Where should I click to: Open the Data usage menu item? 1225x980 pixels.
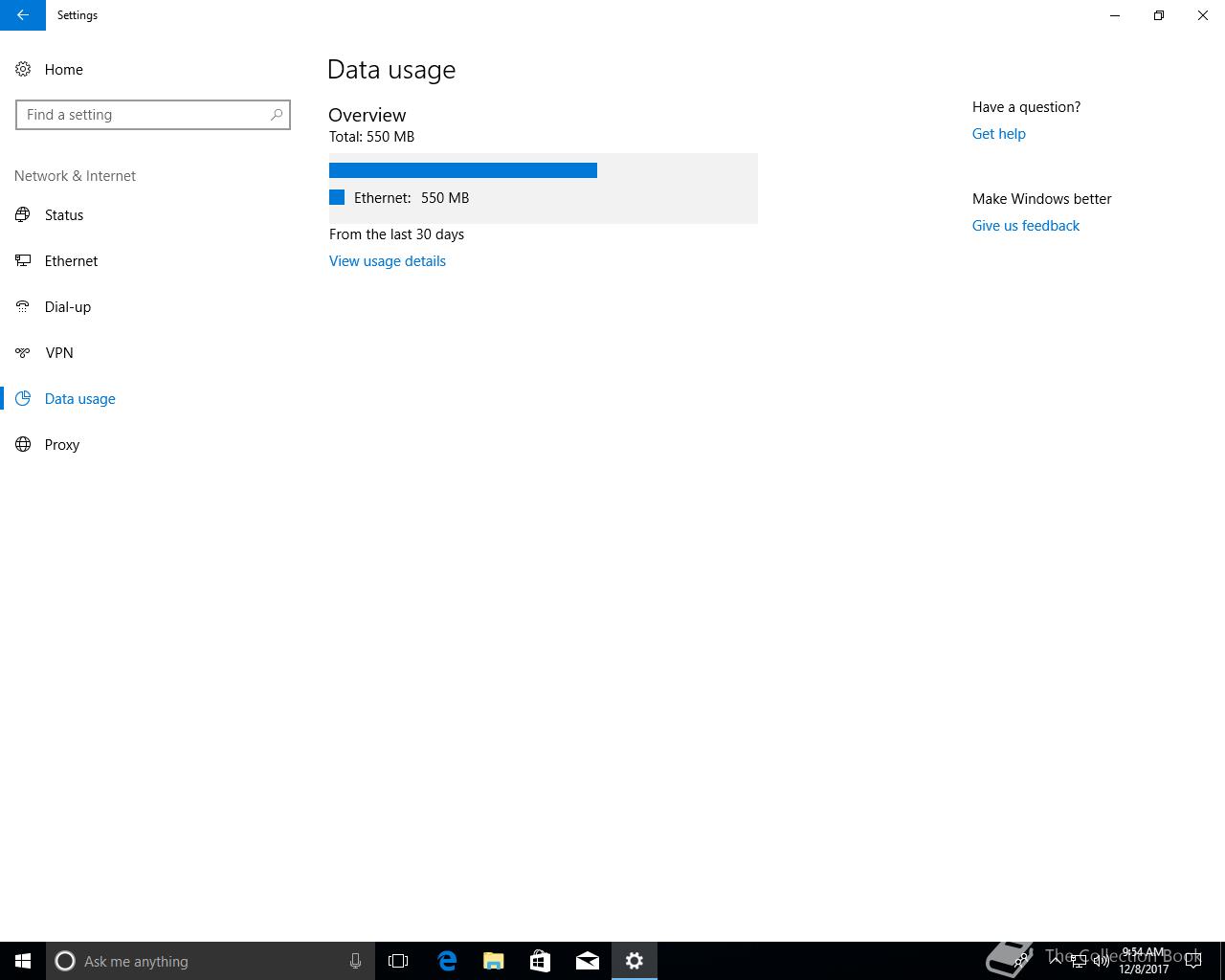[x=79, y=398]
